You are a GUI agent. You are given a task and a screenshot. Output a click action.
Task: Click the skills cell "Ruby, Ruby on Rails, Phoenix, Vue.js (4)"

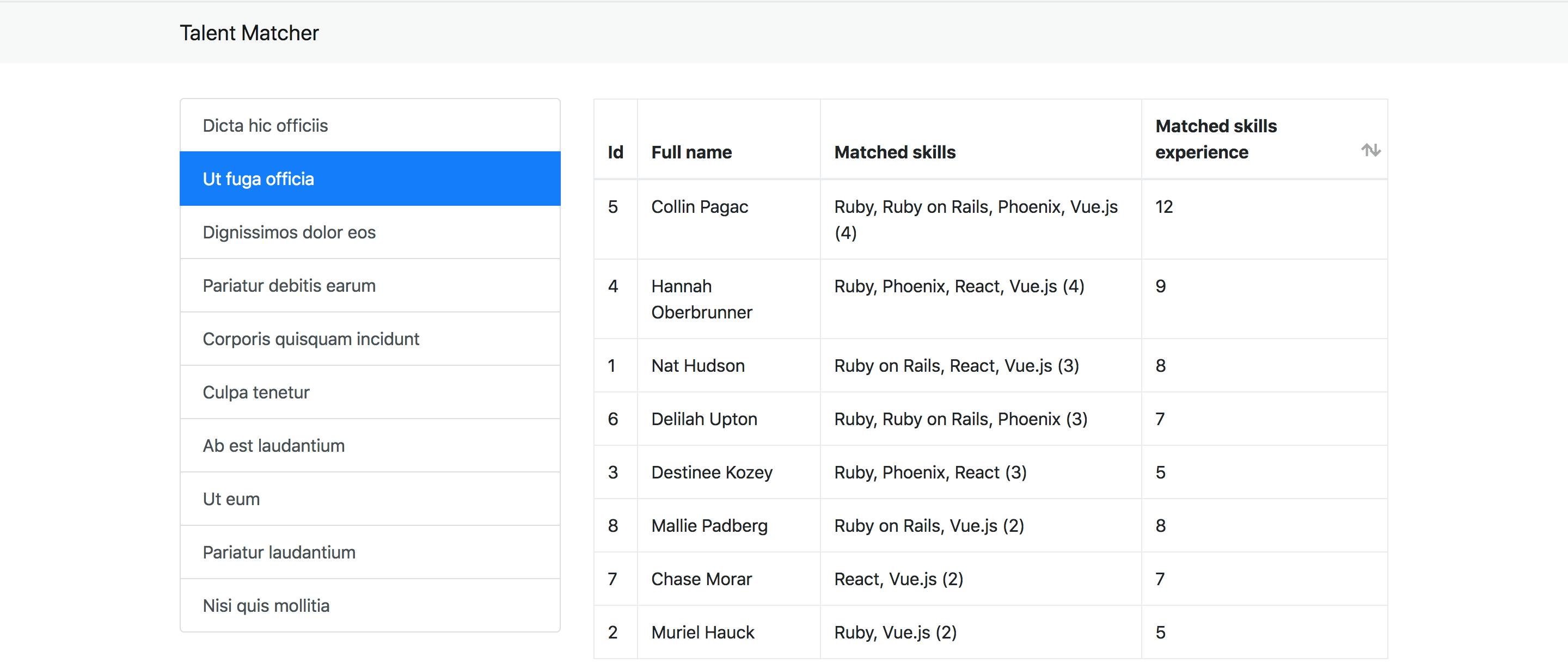(x=981, y=219)
